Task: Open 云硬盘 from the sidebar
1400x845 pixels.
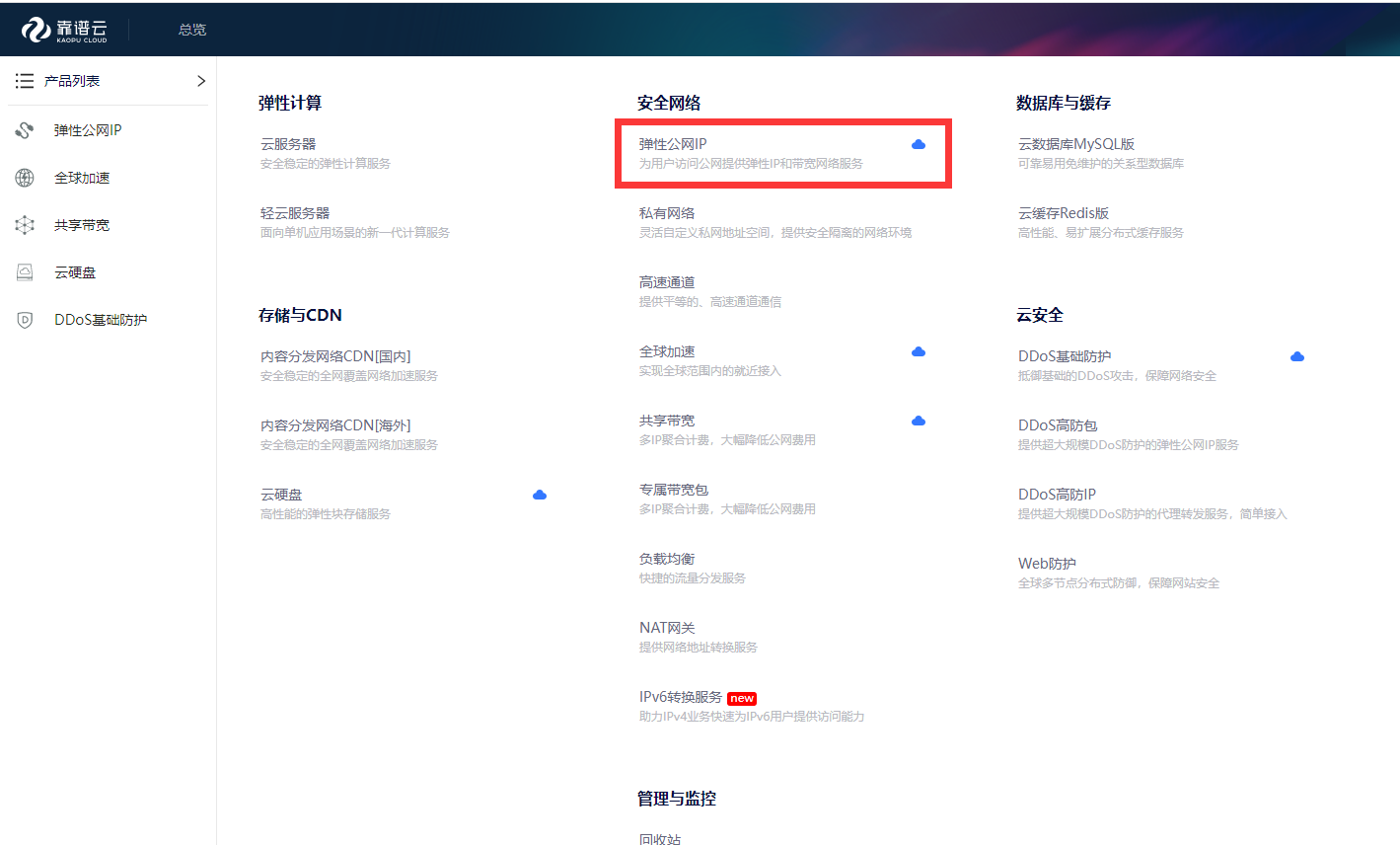Action: click(x=75, y=272)
